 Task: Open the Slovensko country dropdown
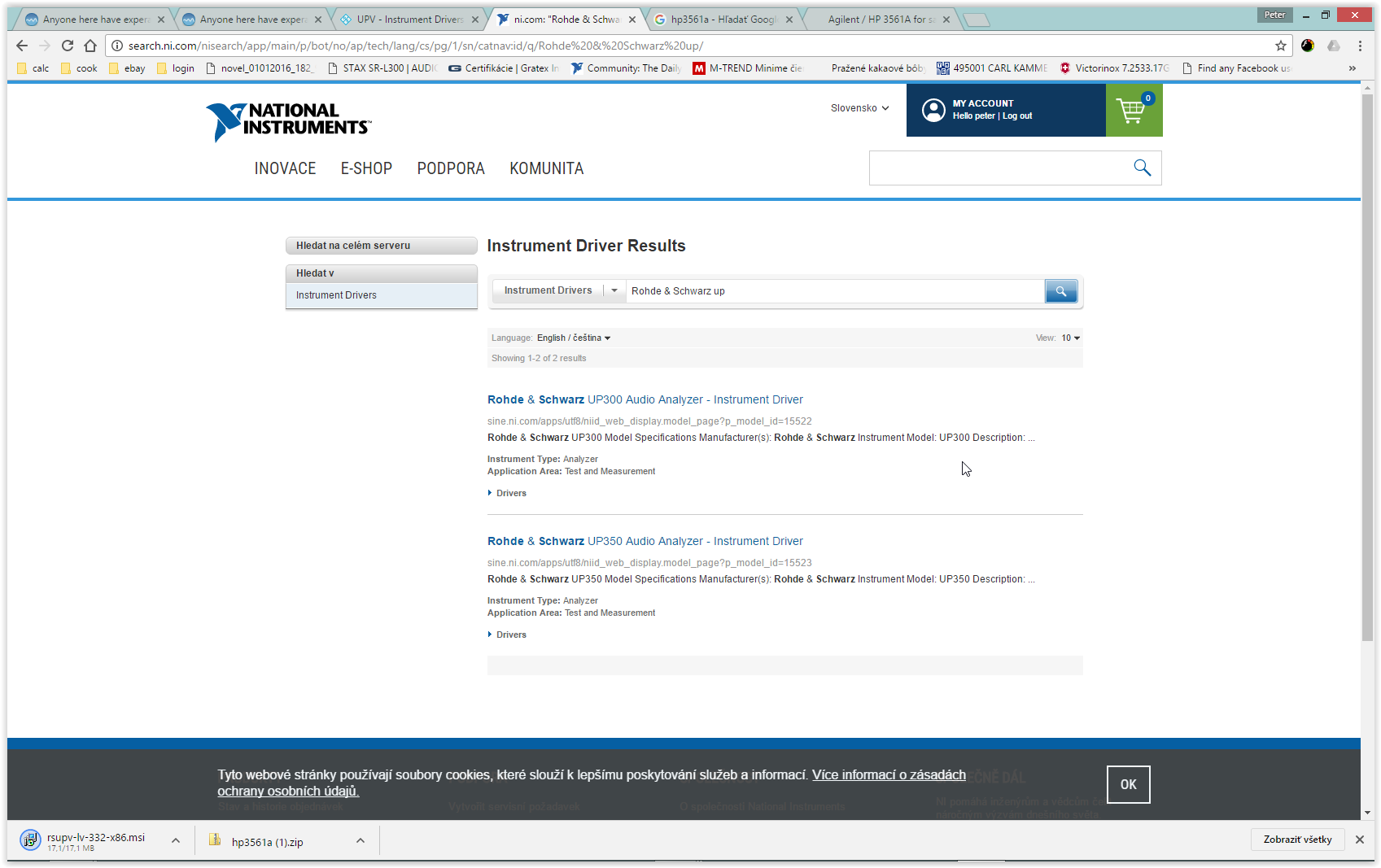(859, 108)
